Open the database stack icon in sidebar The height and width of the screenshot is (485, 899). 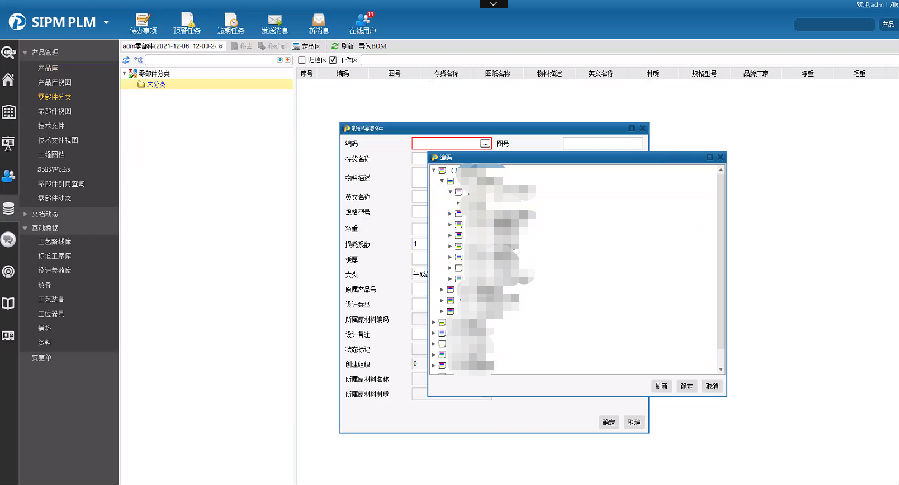point(8,208)
